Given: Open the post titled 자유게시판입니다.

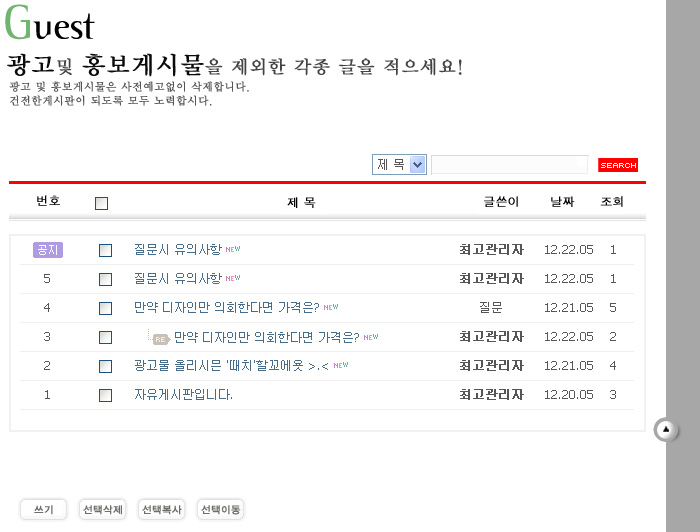Looking at the screenshot, I should click(183, 395).
